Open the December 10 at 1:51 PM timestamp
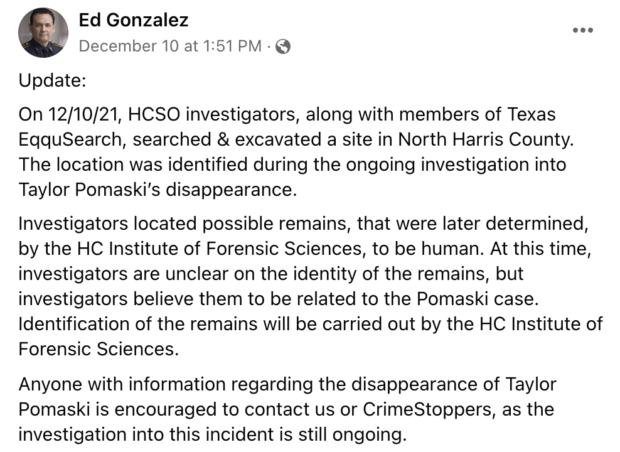Image resolution: width=620 pixels, height=452 pixels. pyautogui.click(x=170, y=46)
